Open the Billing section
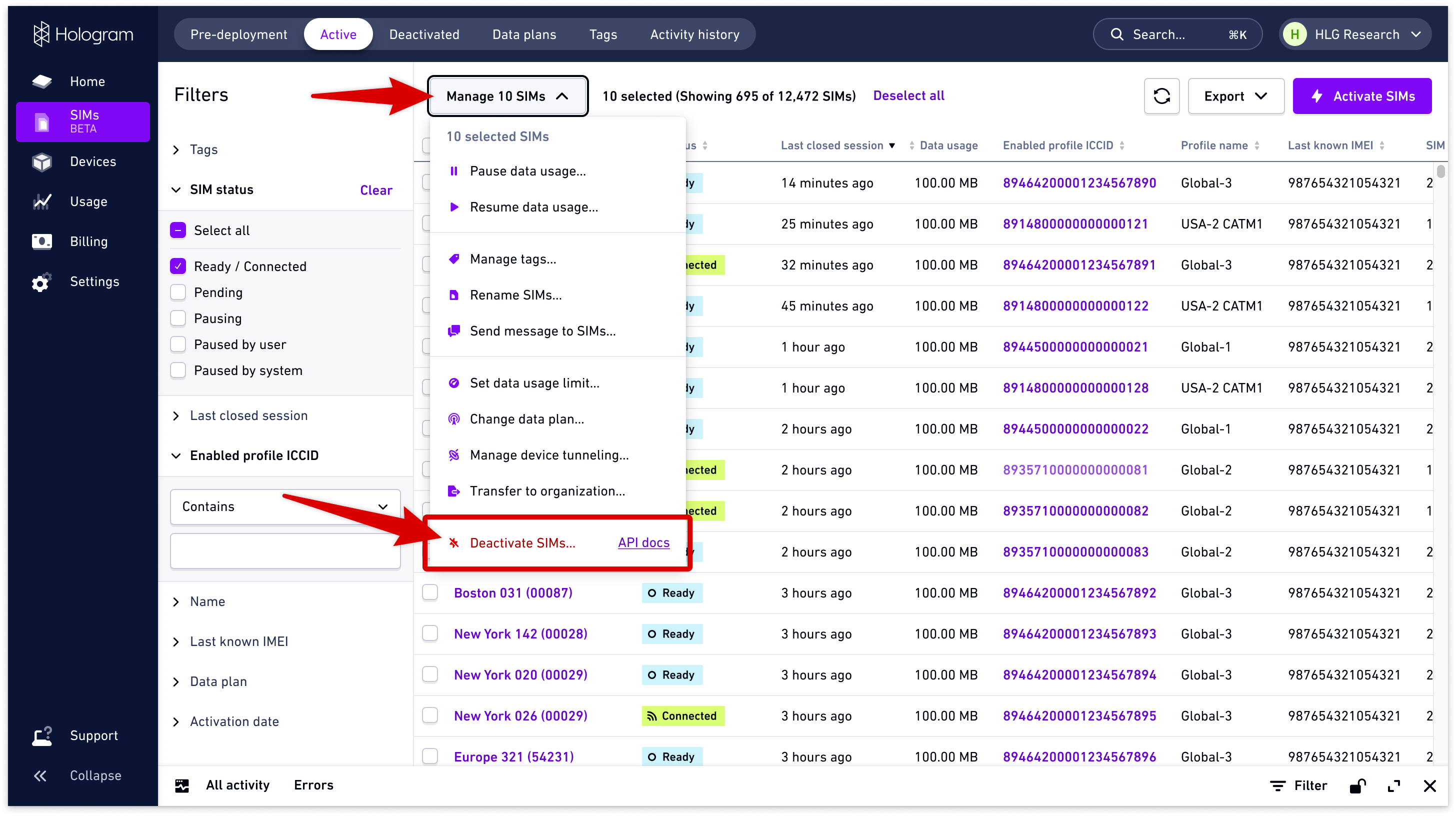Image resolution: width=1456 pixels, height=816 pixels. [x=88, y=240]
